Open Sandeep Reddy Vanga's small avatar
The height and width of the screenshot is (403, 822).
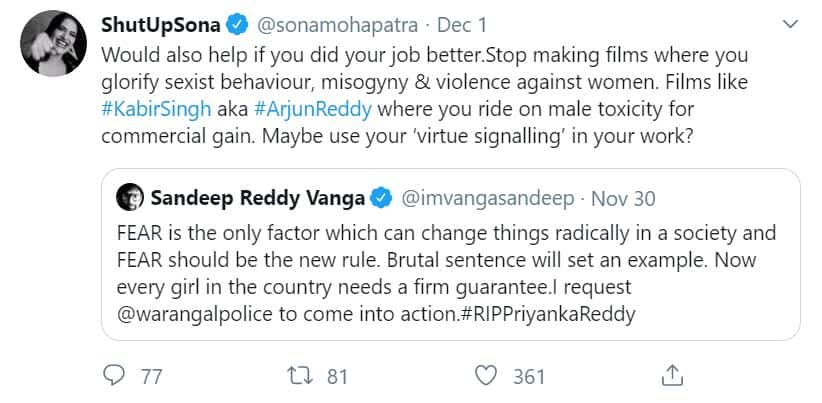(130, 199)
